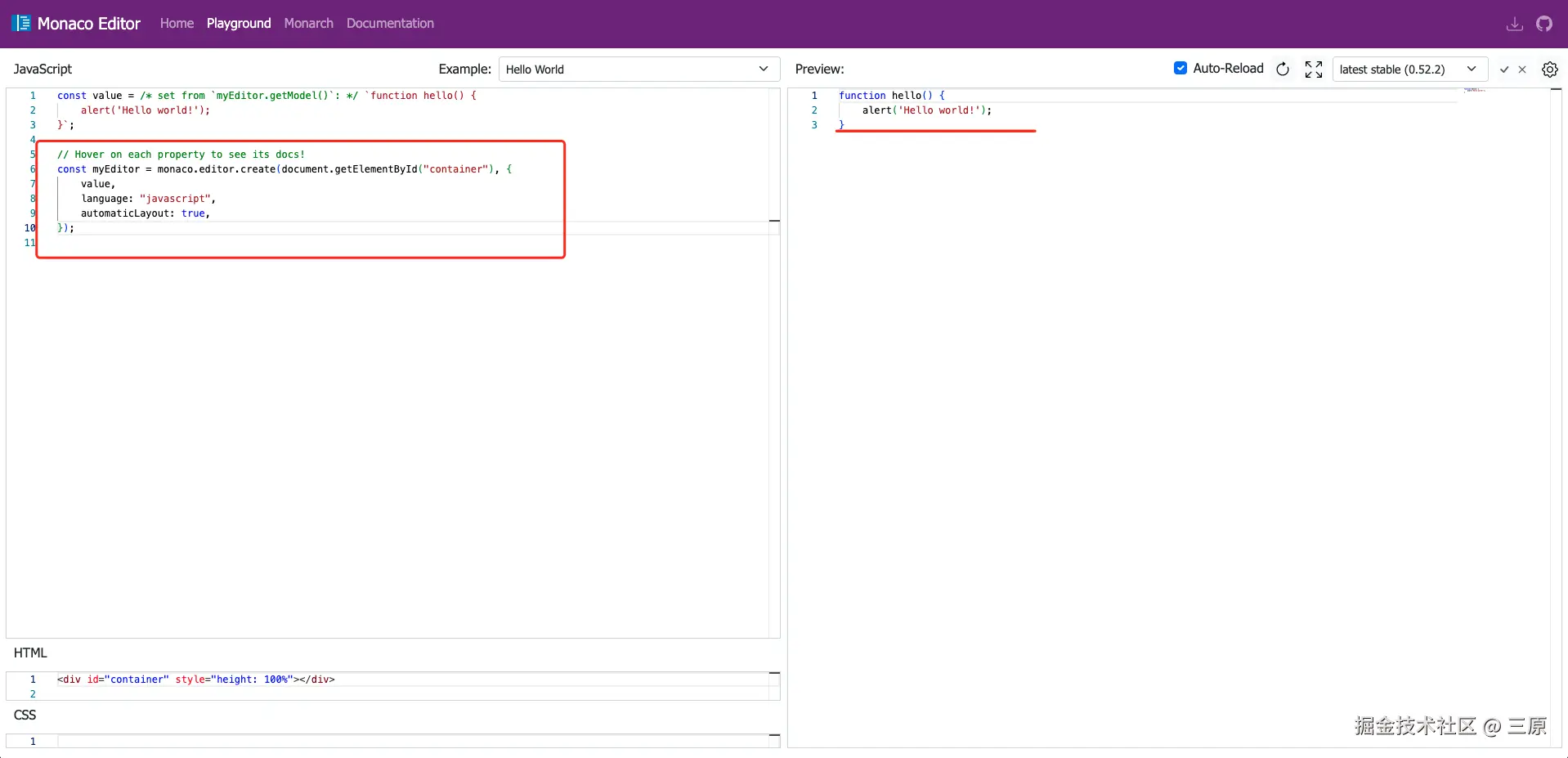
Task: Open the GitHub icon link
Action: coord(1544,24)
